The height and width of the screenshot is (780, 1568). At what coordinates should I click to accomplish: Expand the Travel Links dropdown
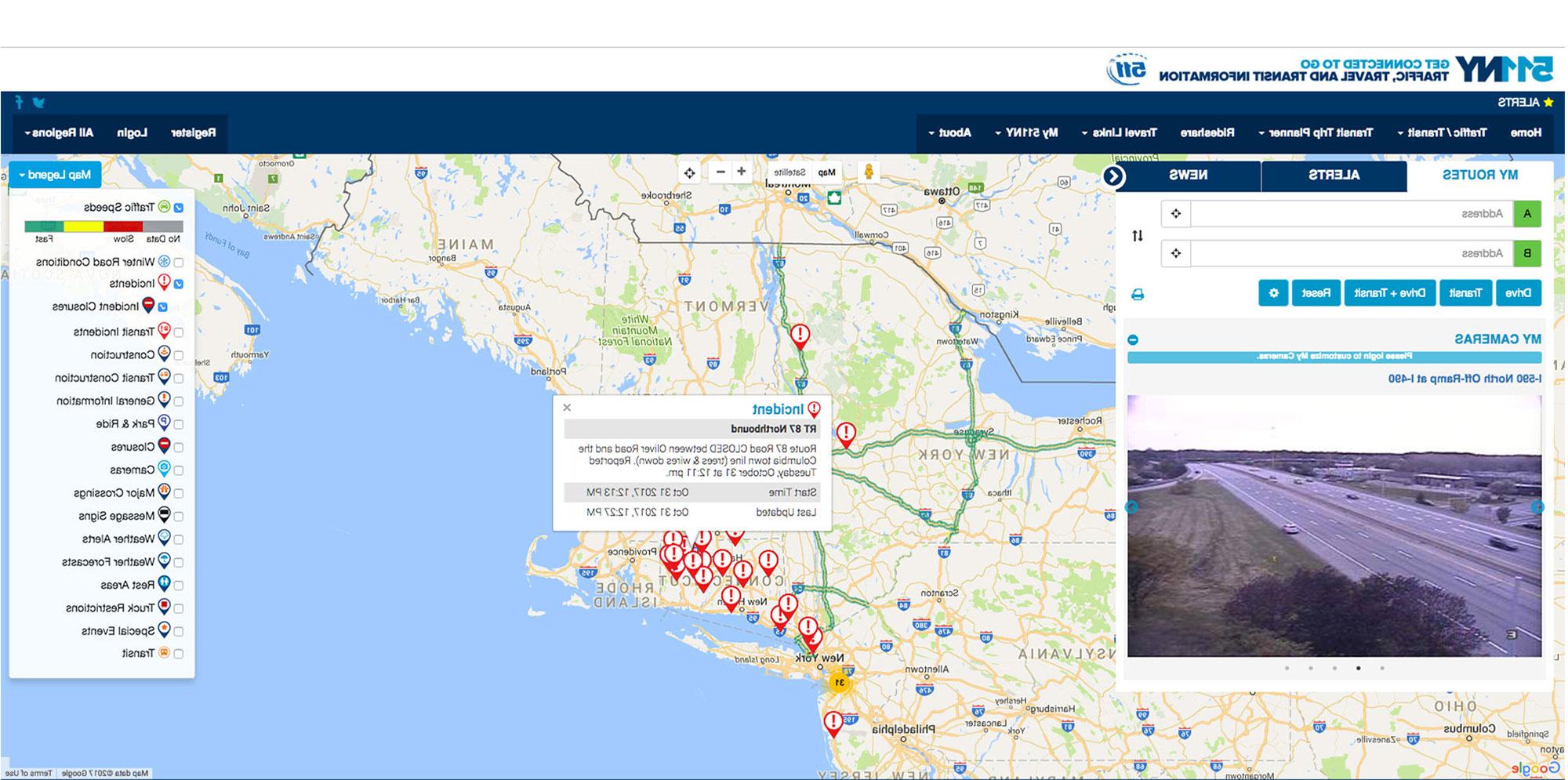[x=1120, y=132]
